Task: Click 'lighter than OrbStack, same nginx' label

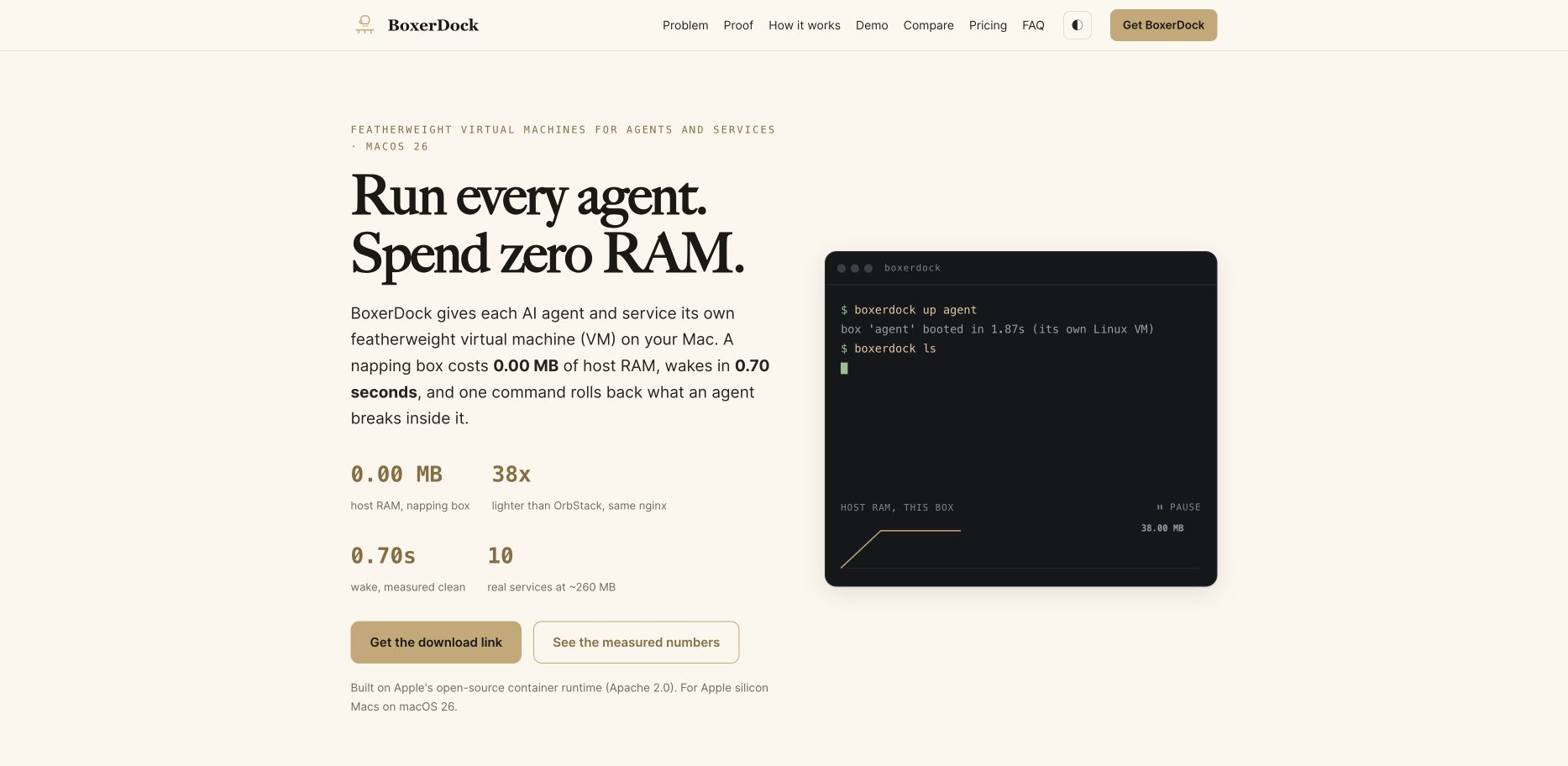Action: coord(579,506)
